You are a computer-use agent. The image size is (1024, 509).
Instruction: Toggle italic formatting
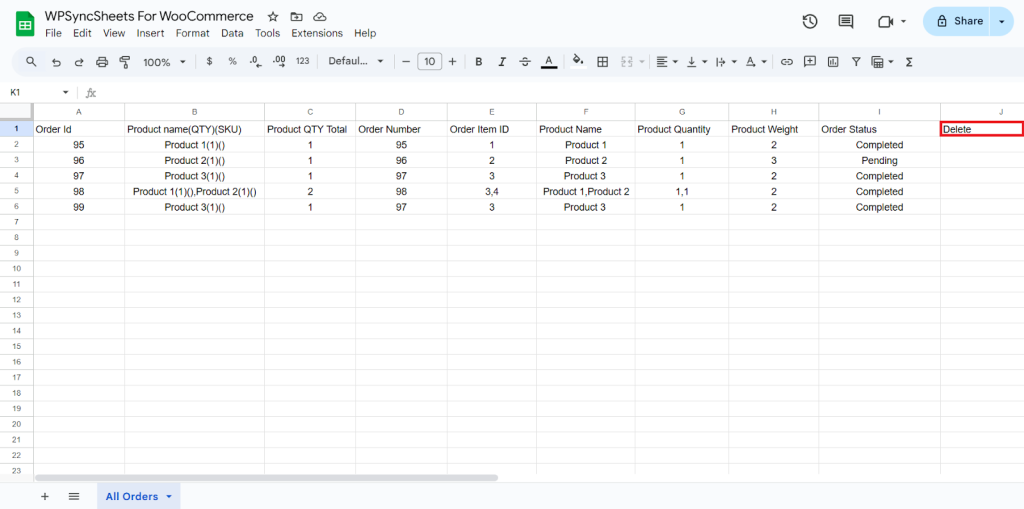pyautogui.click(x=502, y=62)
